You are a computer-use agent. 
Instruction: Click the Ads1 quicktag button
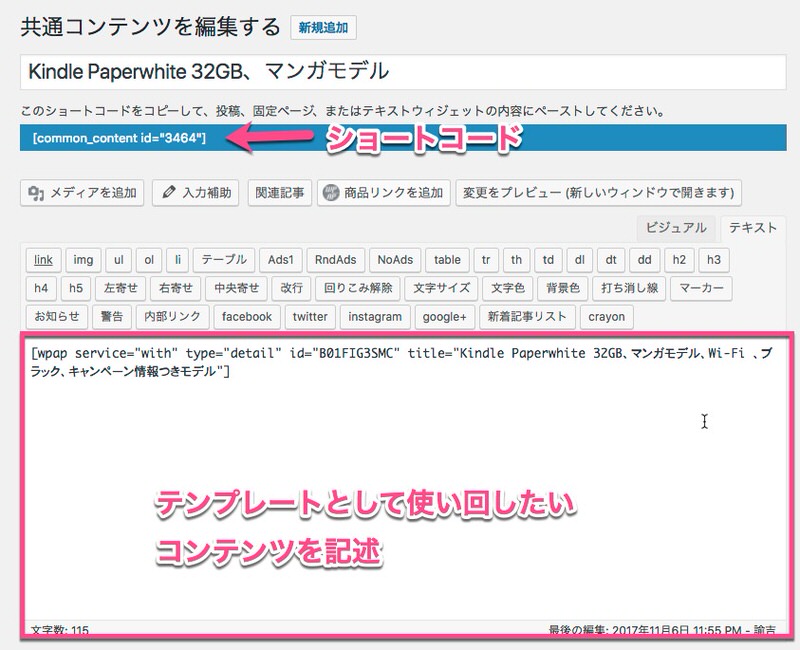coord(281,260)
